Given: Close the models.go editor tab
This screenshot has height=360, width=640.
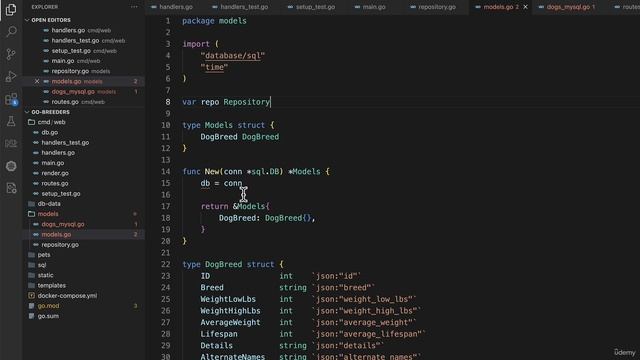Looking at the screenshot, I should [x=525, y=7].
